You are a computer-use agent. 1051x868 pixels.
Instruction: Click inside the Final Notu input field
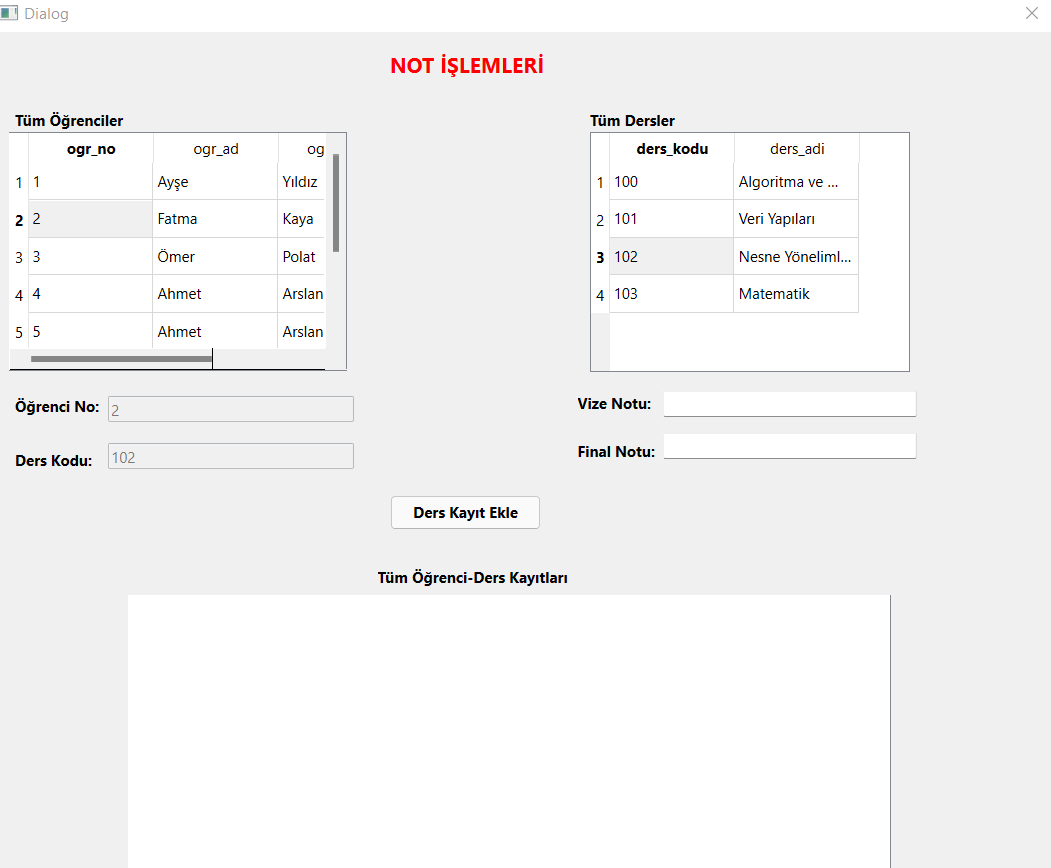pos(789,445)
